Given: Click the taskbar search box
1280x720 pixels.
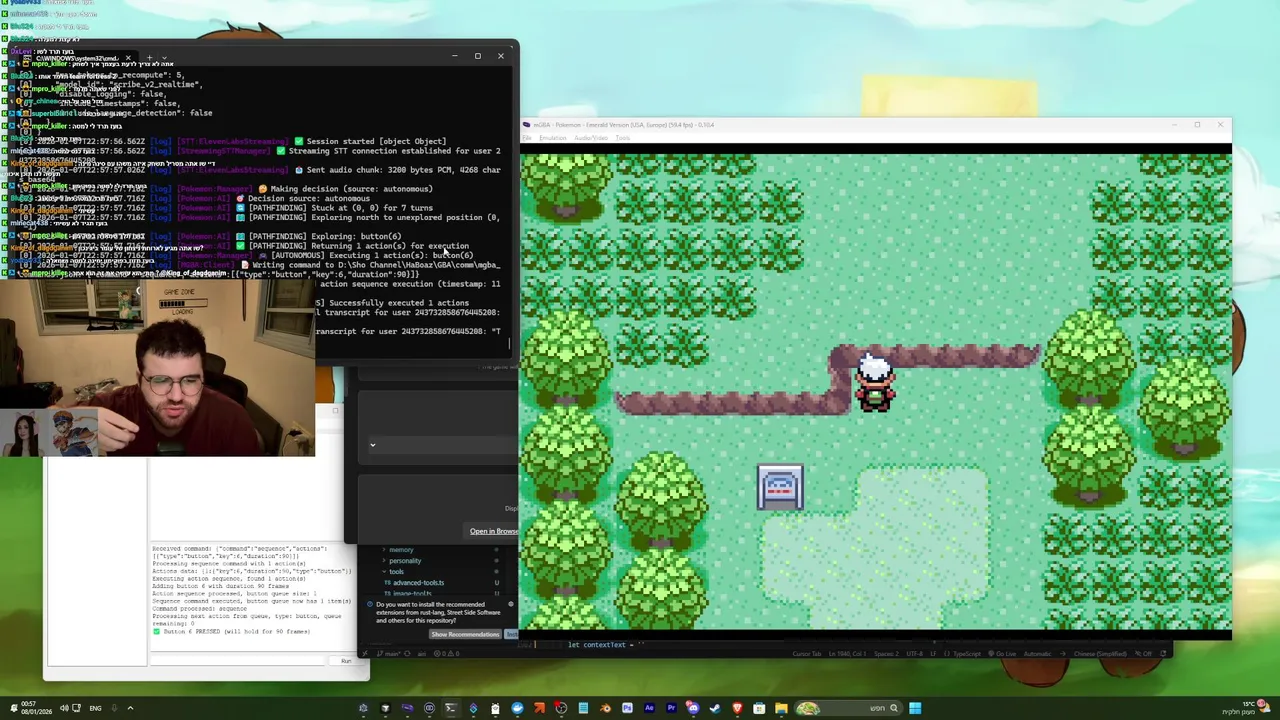Looking at the screenshot, I should (848, 709).
